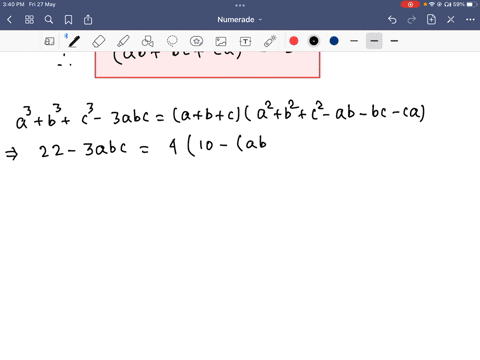
Task: Select the Shapes tool
Action: [147, 41]
